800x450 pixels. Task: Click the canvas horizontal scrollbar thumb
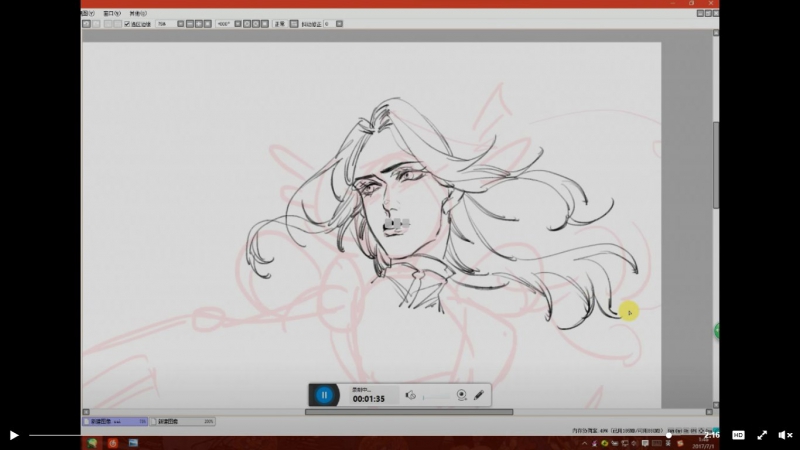[409, 412]
